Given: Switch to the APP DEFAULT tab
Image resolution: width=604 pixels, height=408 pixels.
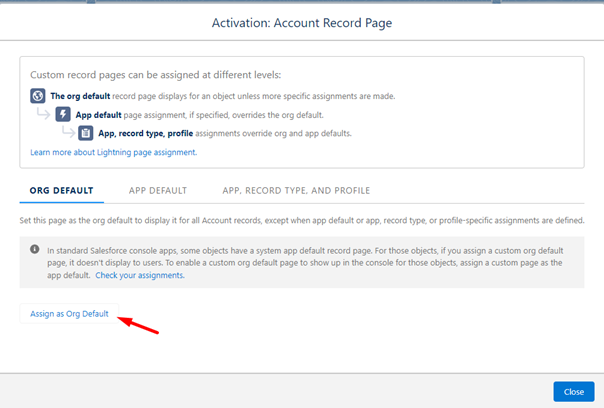Looking at the screenshot, I should (x=158, y=191).
